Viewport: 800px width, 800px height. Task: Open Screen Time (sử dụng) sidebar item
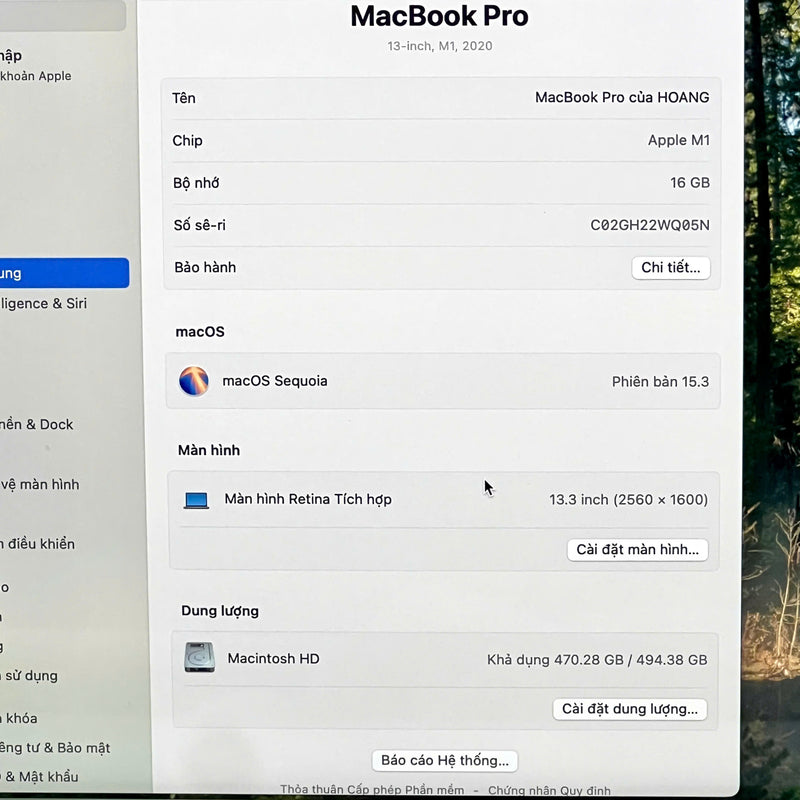(x=30, y=676)
